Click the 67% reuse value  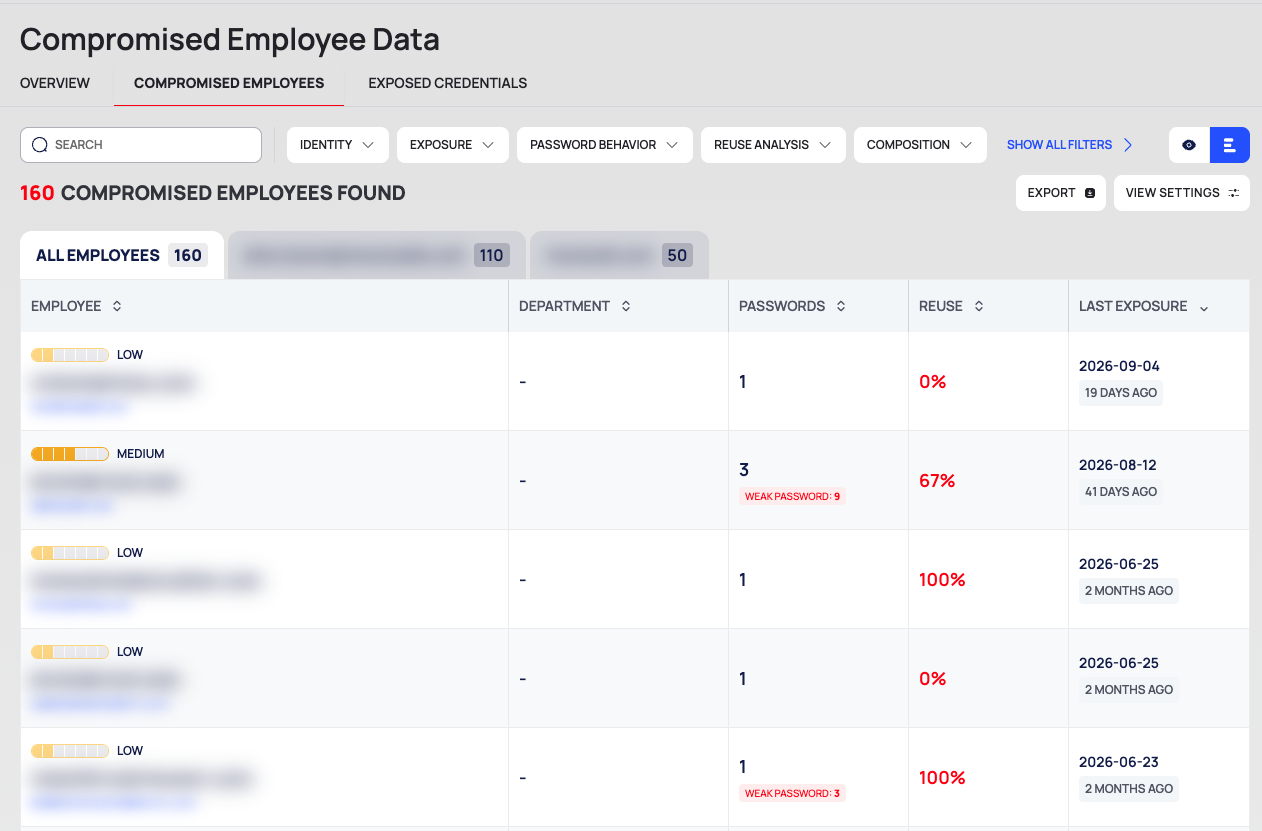[937, 481]
